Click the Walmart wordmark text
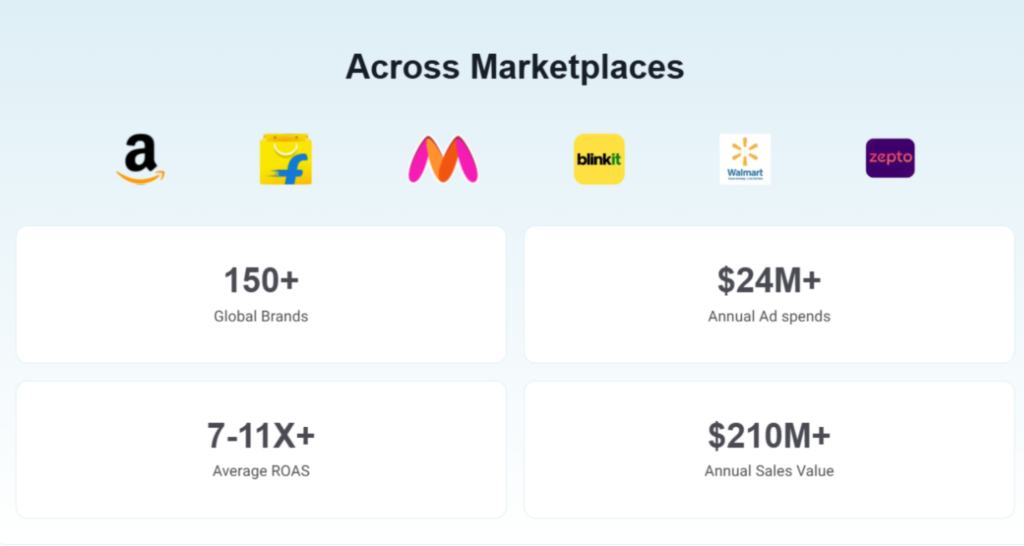 (x=745, y=173)
